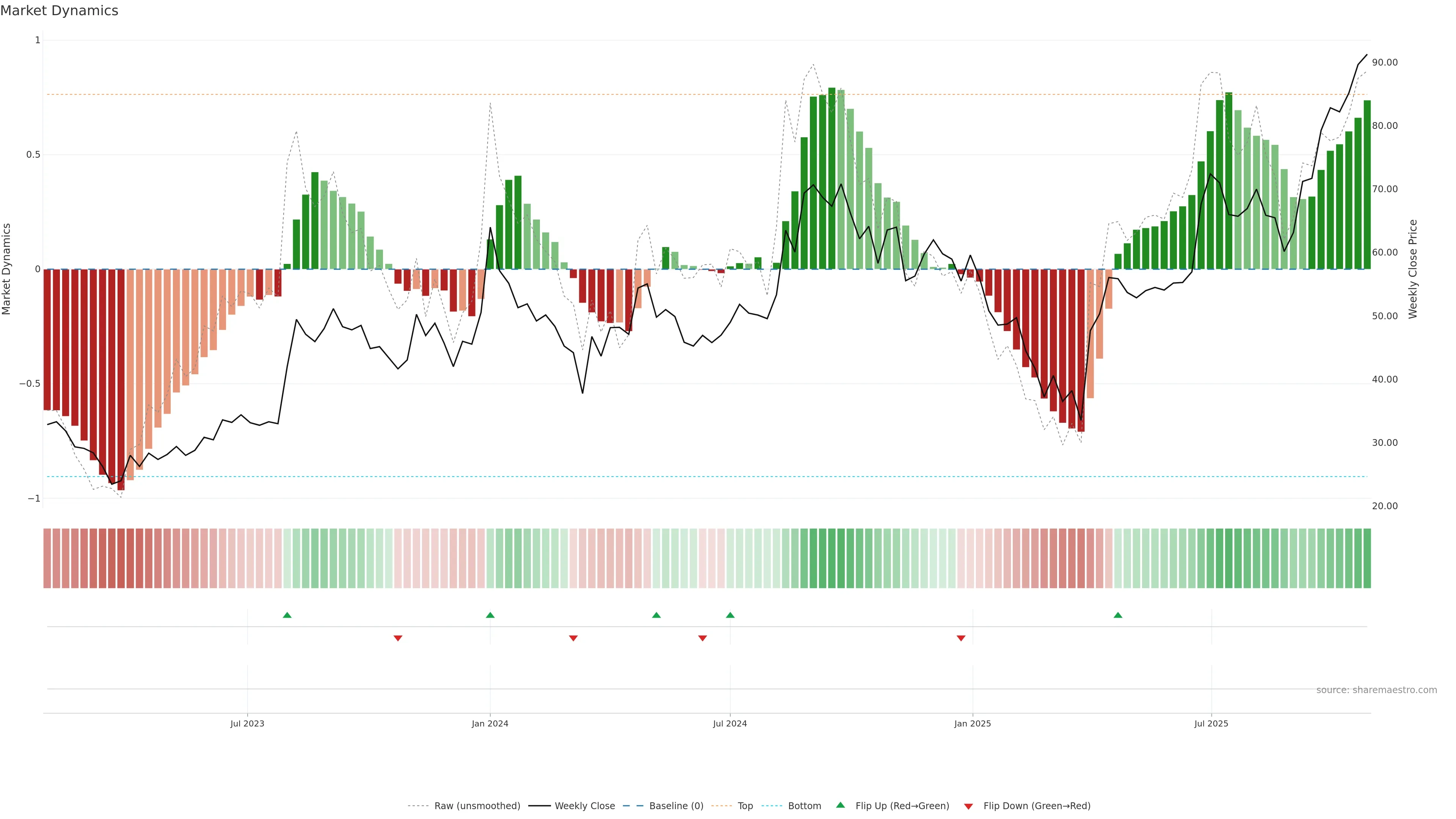This screenshot has height=819, width=1456.
Task: Click the Flip Down triangle nearest Jan 2025
Action: pos(961,638)
